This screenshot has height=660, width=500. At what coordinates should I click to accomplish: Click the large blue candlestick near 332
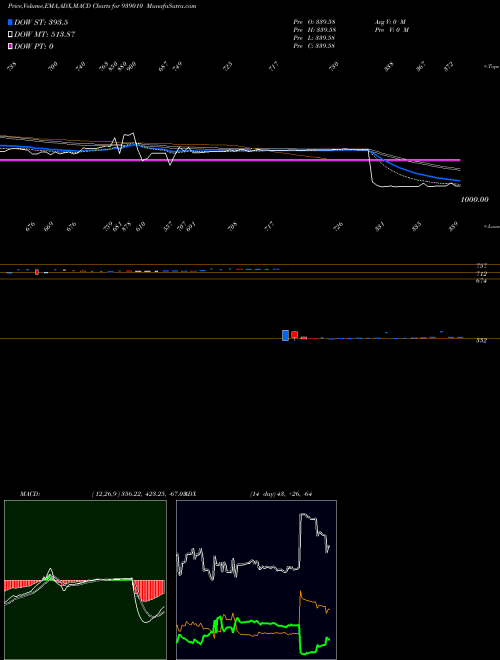click(285, 335)
